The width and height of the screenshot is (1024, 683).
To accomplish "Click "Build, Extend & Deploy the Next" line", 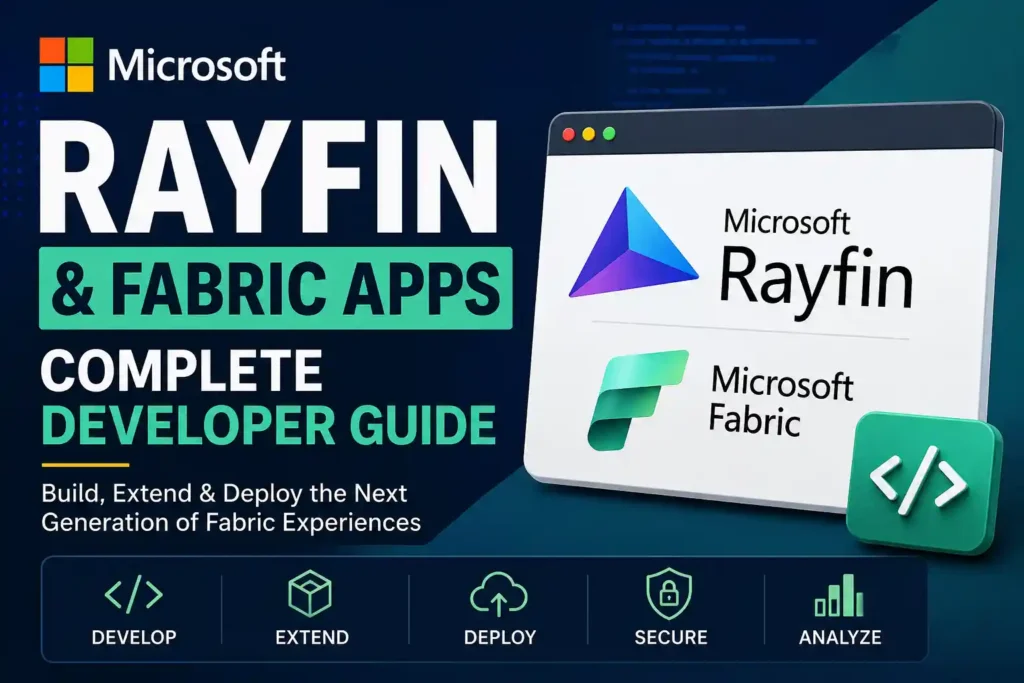I will click(x=224, y=493).
